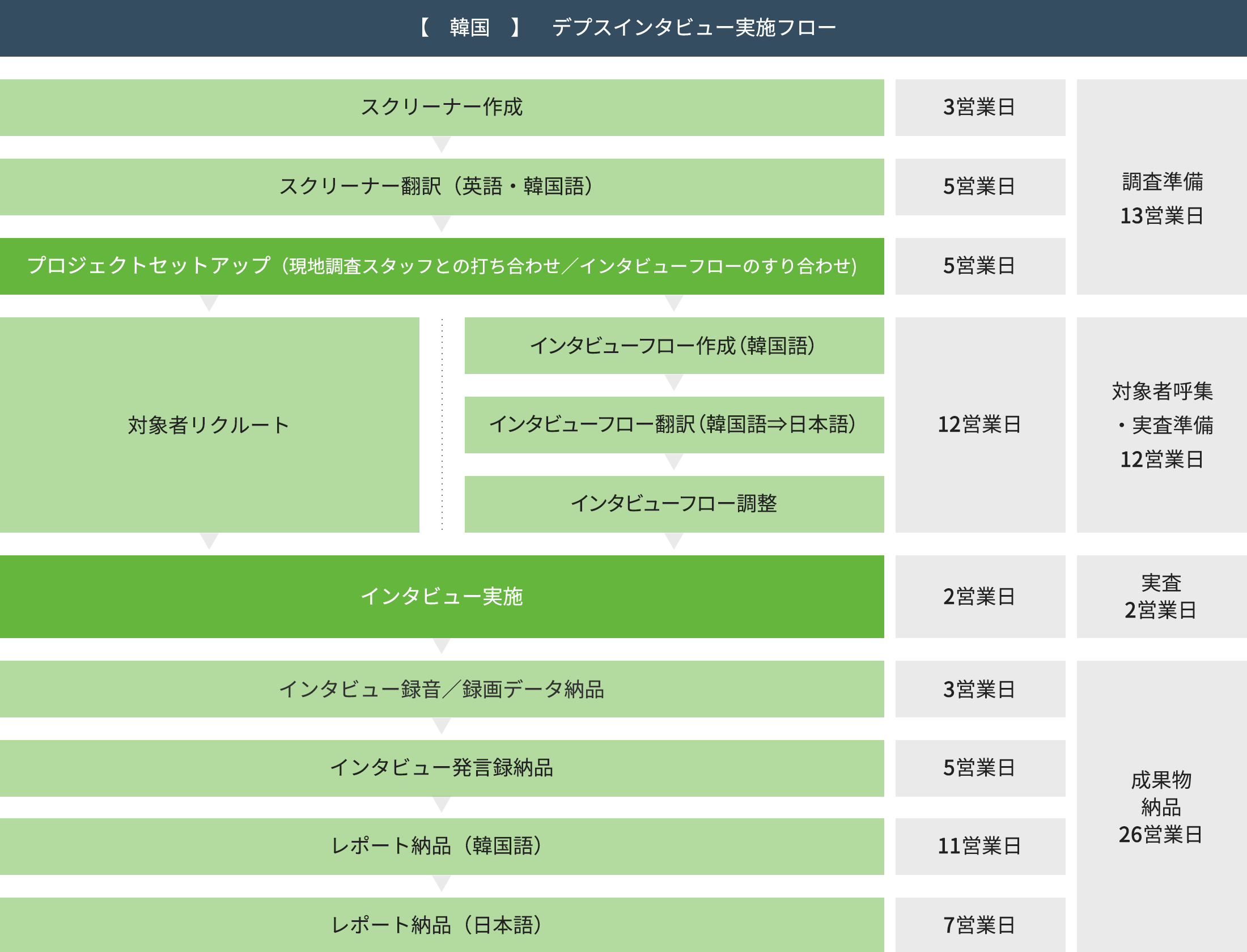Click the プロジェクトセットアップ green bar

tap(442, 266)
